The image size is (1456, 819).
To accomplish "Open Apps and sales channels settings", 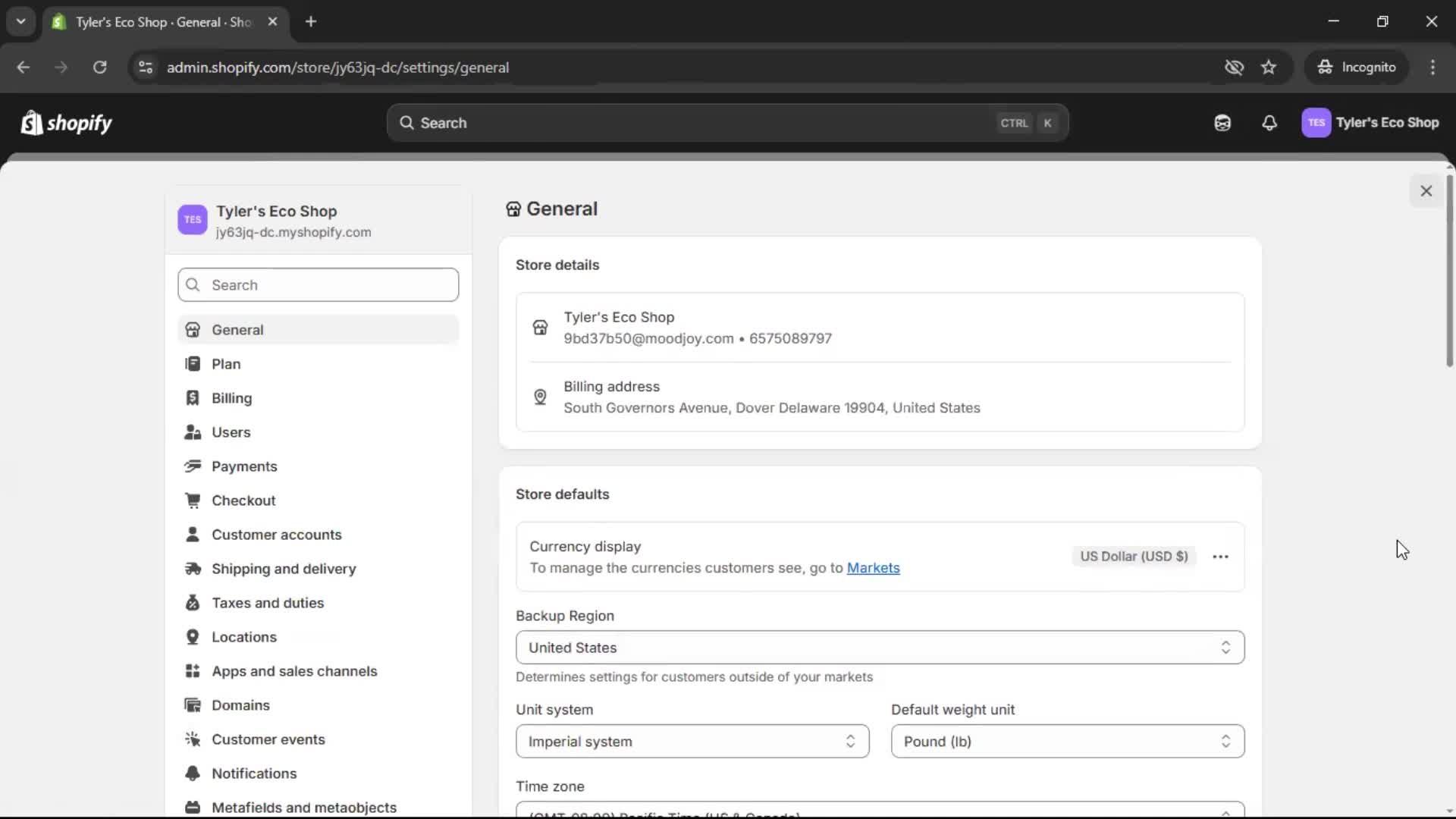I will (x=295, y=671).
